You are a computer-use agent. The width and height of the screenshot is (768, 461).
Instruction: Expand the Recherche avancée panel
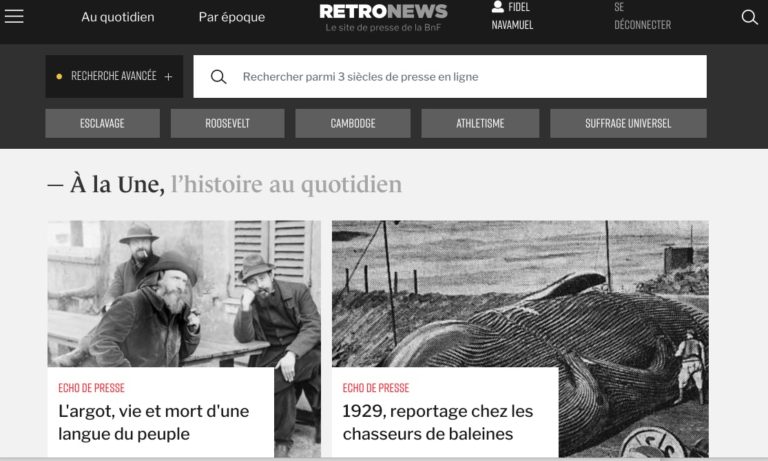tap(114, 76)
